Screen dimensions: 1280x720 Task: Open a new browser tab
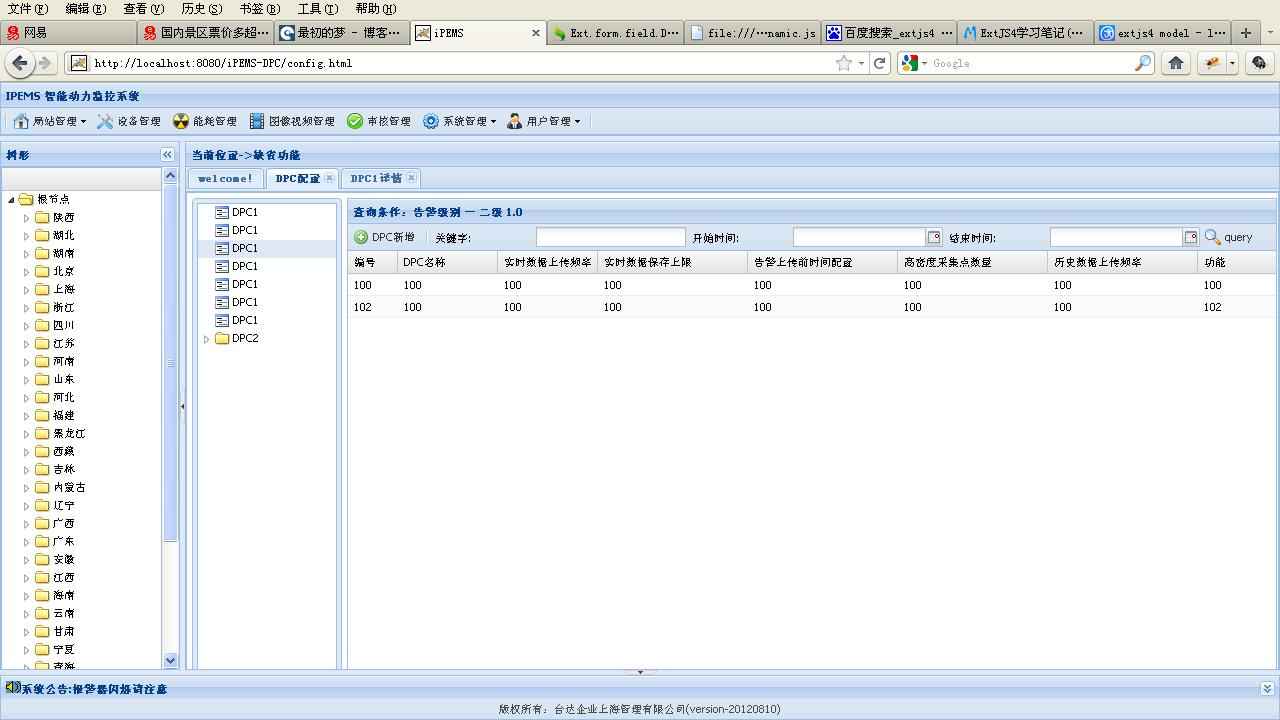[1245, 33]
